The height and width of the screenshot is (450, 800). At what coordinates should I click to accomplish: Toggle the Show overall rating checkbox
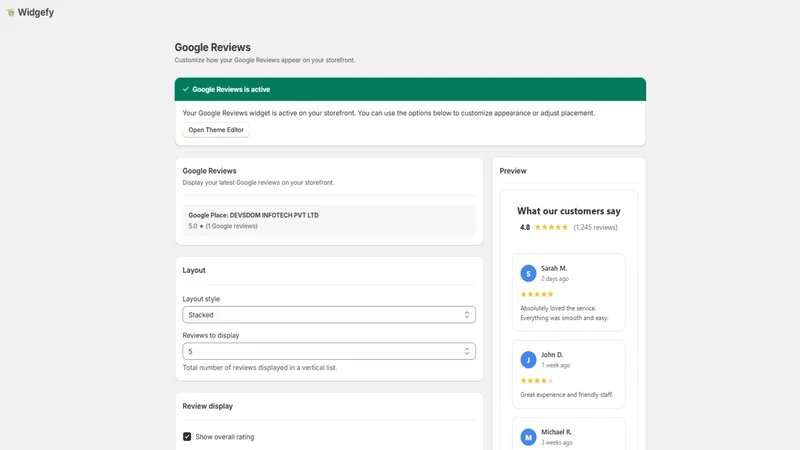pos(187,437)
